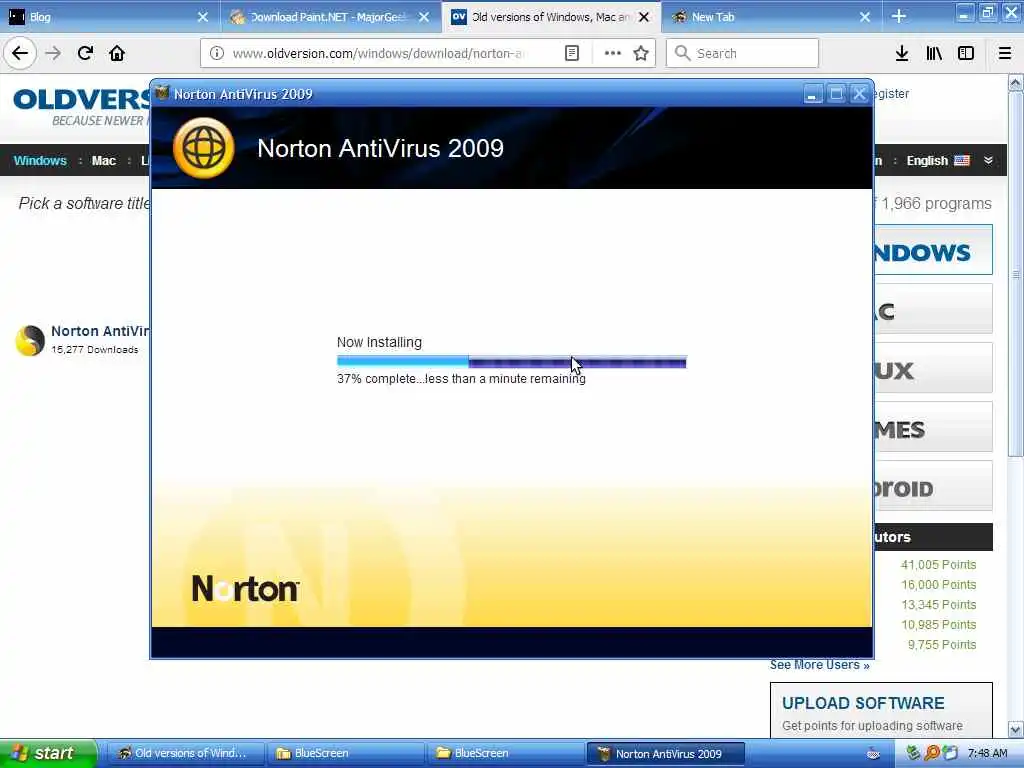Click the 13,345 Points entry

[x=938, y=605]
